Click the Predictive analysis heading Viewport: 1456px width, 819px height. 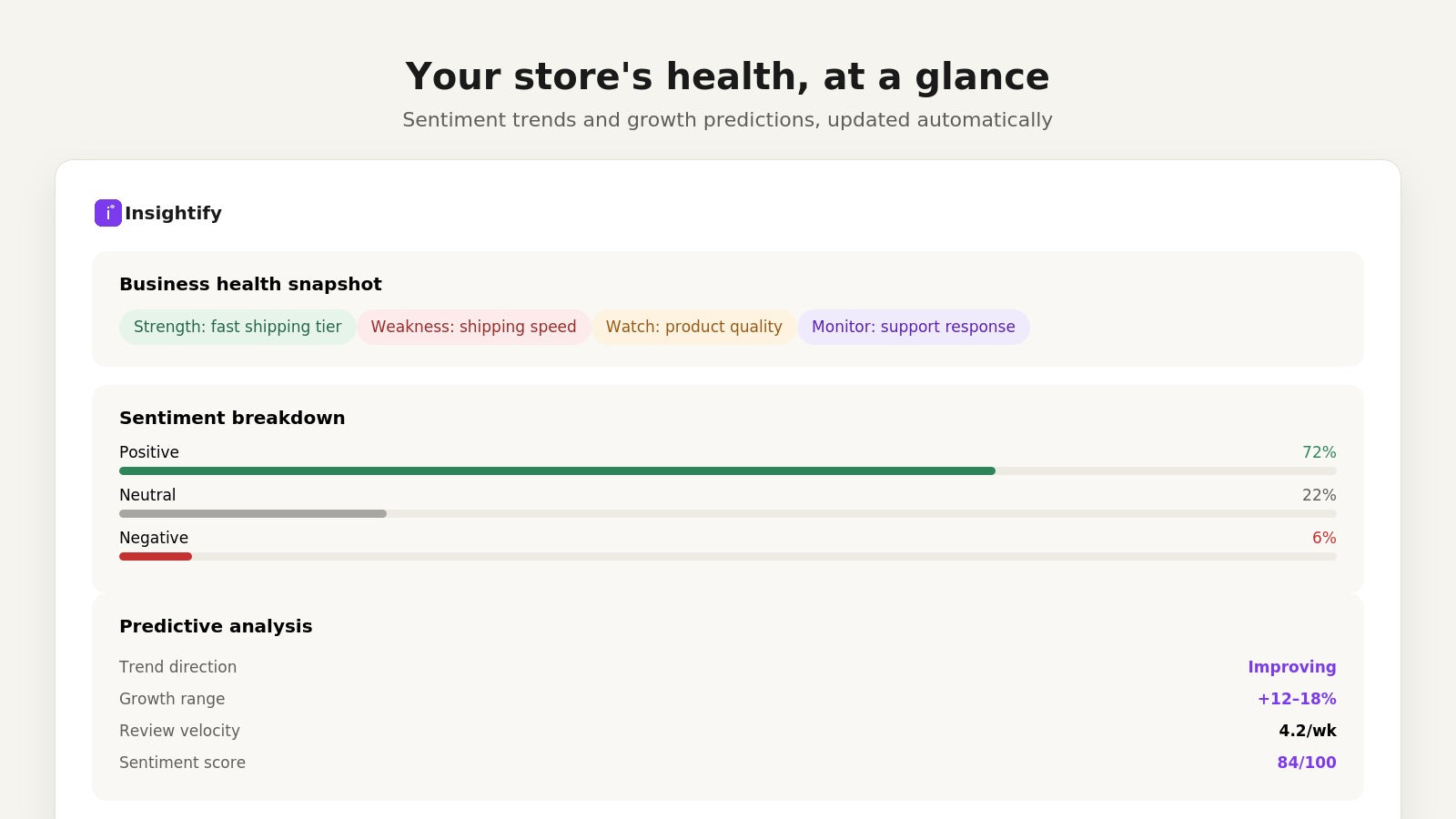pyautogui.click(x=216, y=626)
